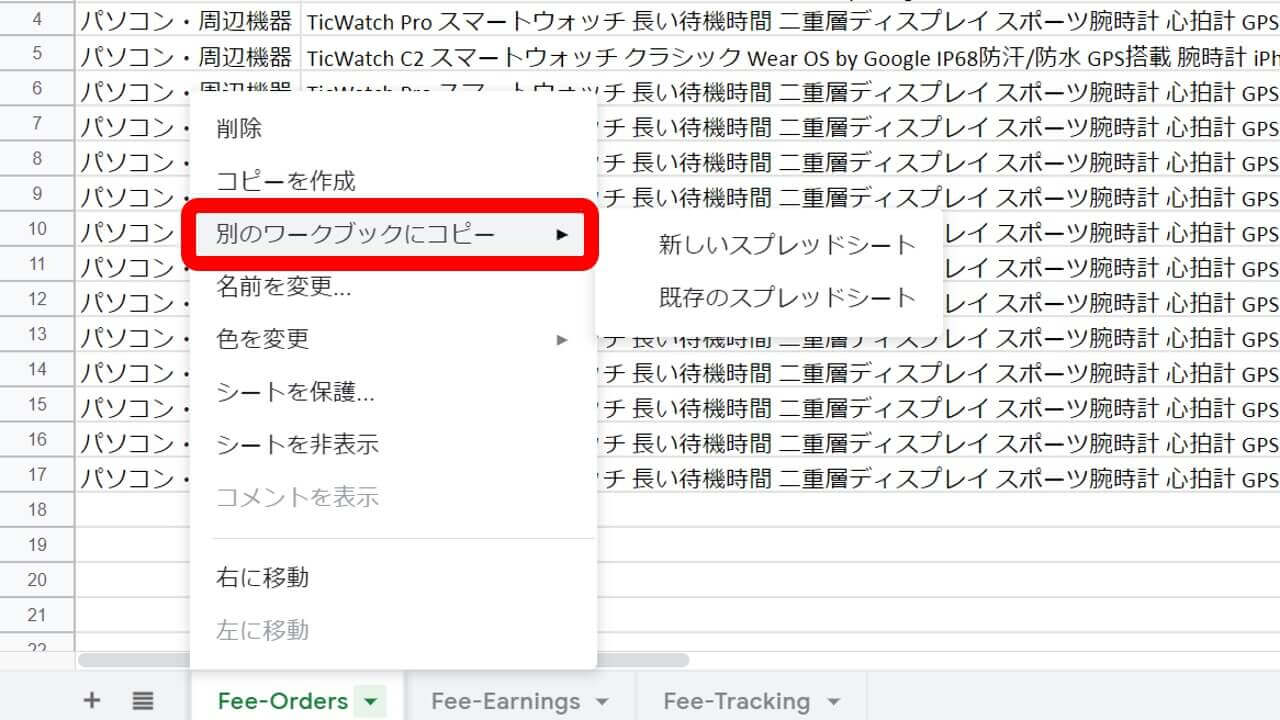Image resolution: width=1280 pixels, height=720 pixels.
Task: Switch to the Fee-Tracking sheet tab
Action: coord(736,701)
